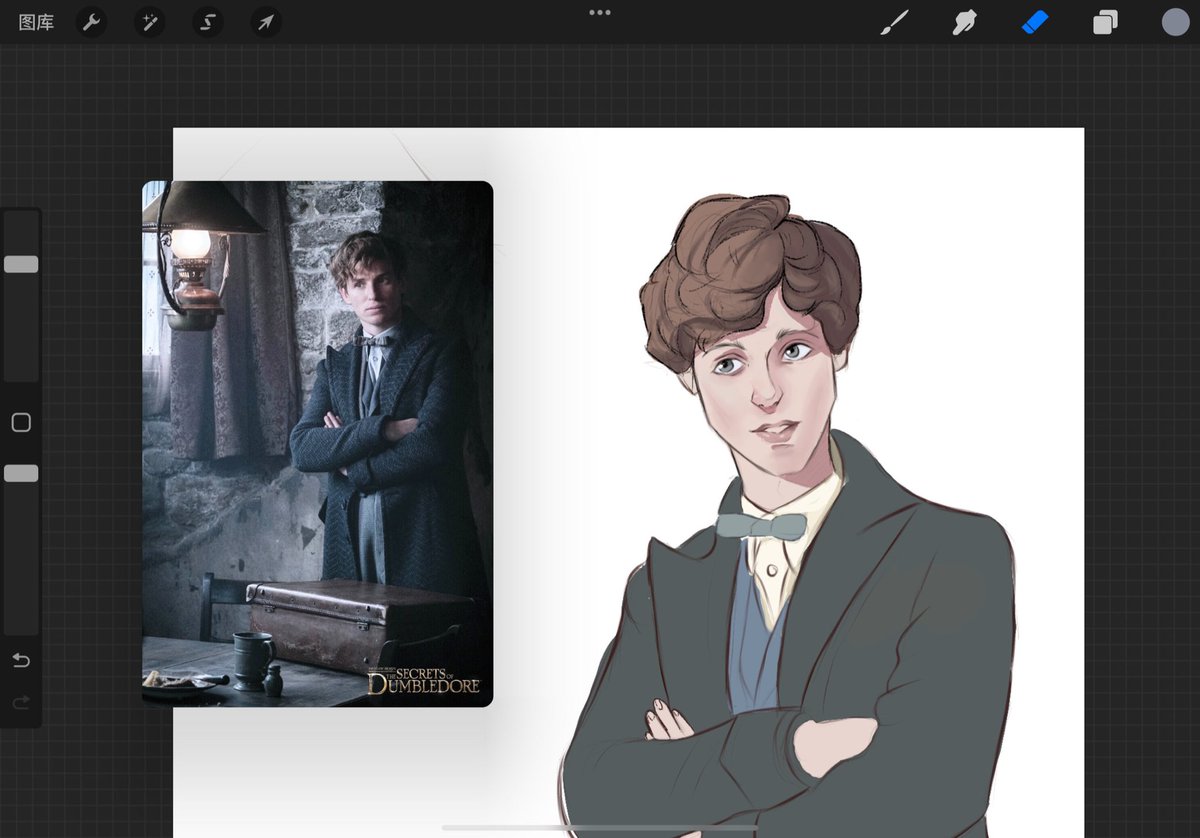Select the Brush tool

pos(894,22)
